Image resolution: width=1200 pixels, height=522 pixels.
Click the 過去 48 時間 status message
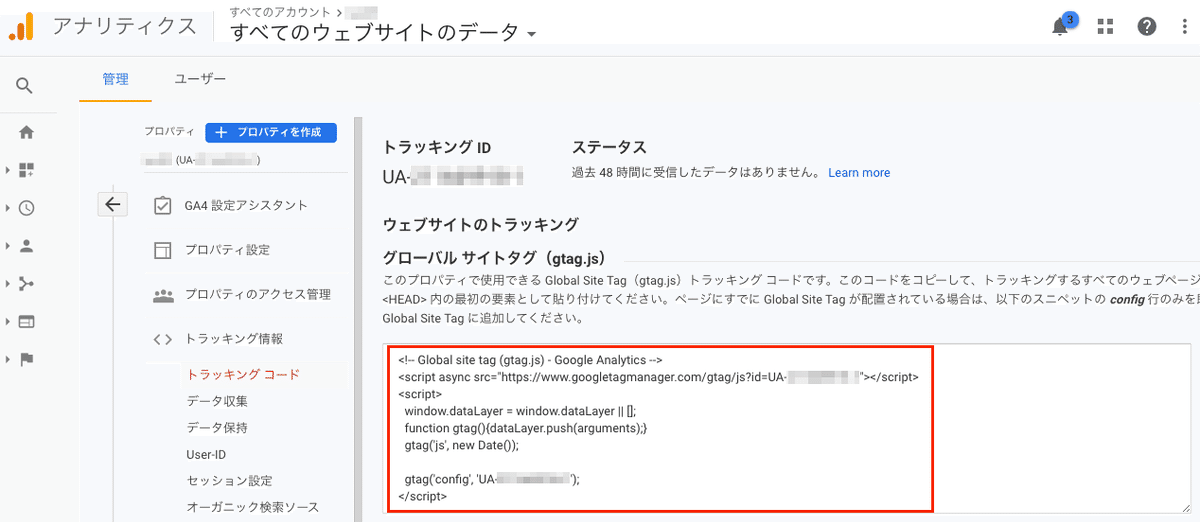(x=696, y=173)
